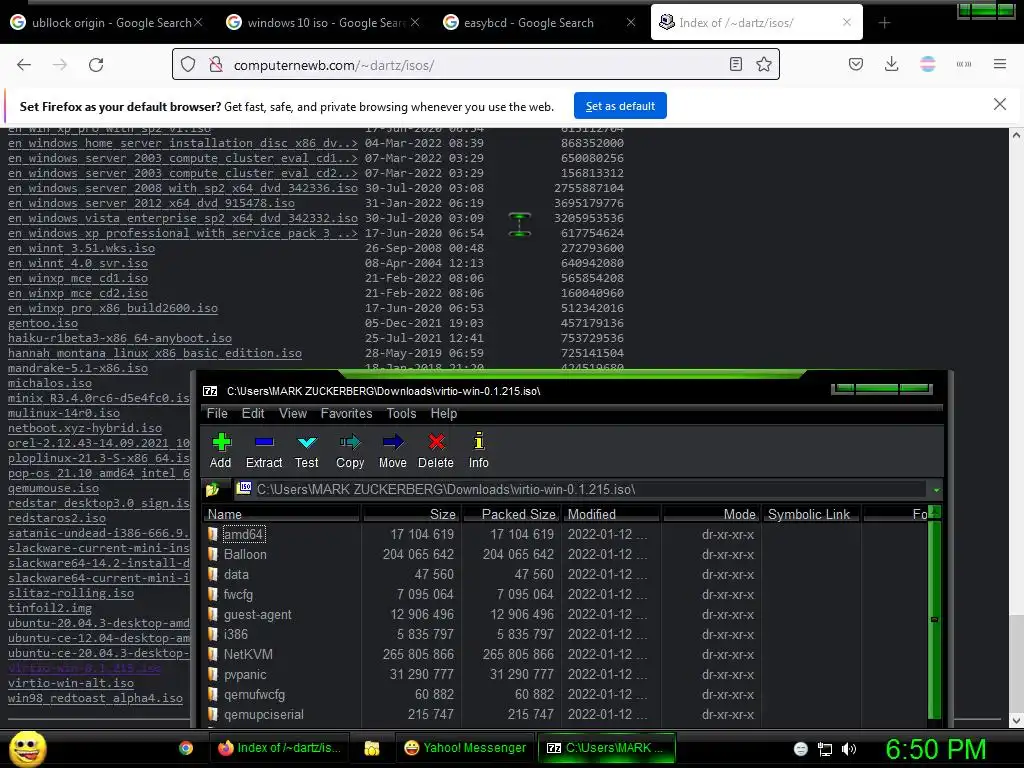Switch to the Firefox Index of taskbar button
The height and width of the screenshot is (768, 1024).
[280, 748]
